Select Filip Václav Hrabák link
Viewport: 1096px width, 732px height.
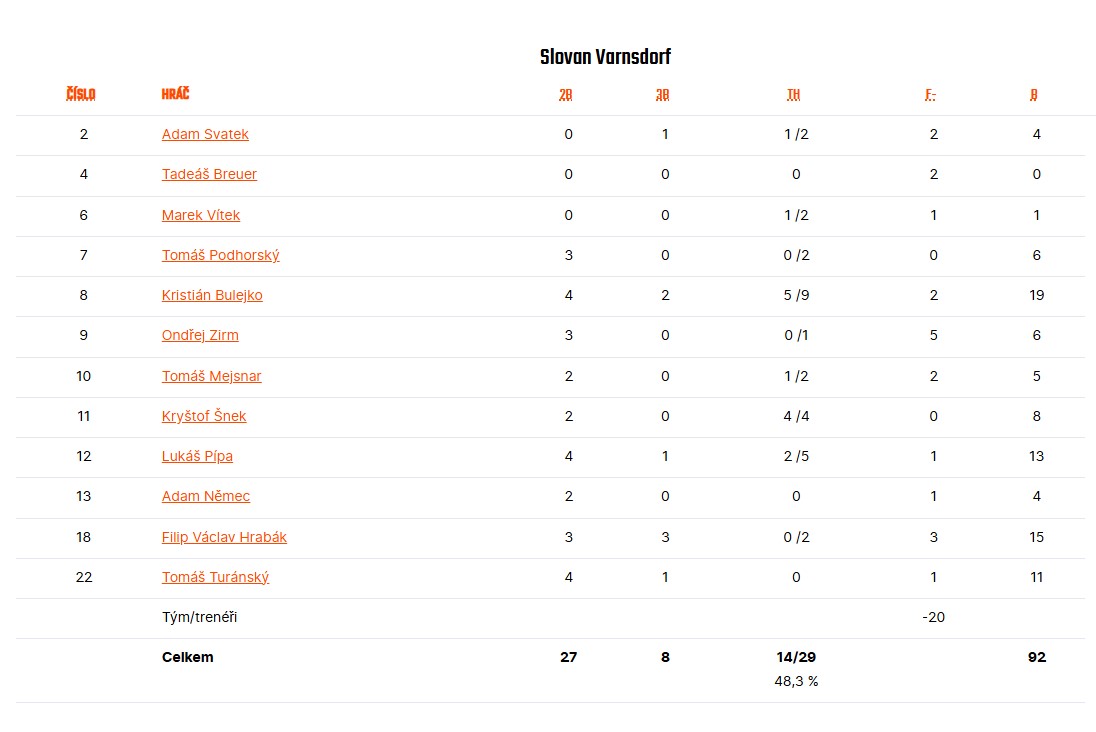pos(224,537)
